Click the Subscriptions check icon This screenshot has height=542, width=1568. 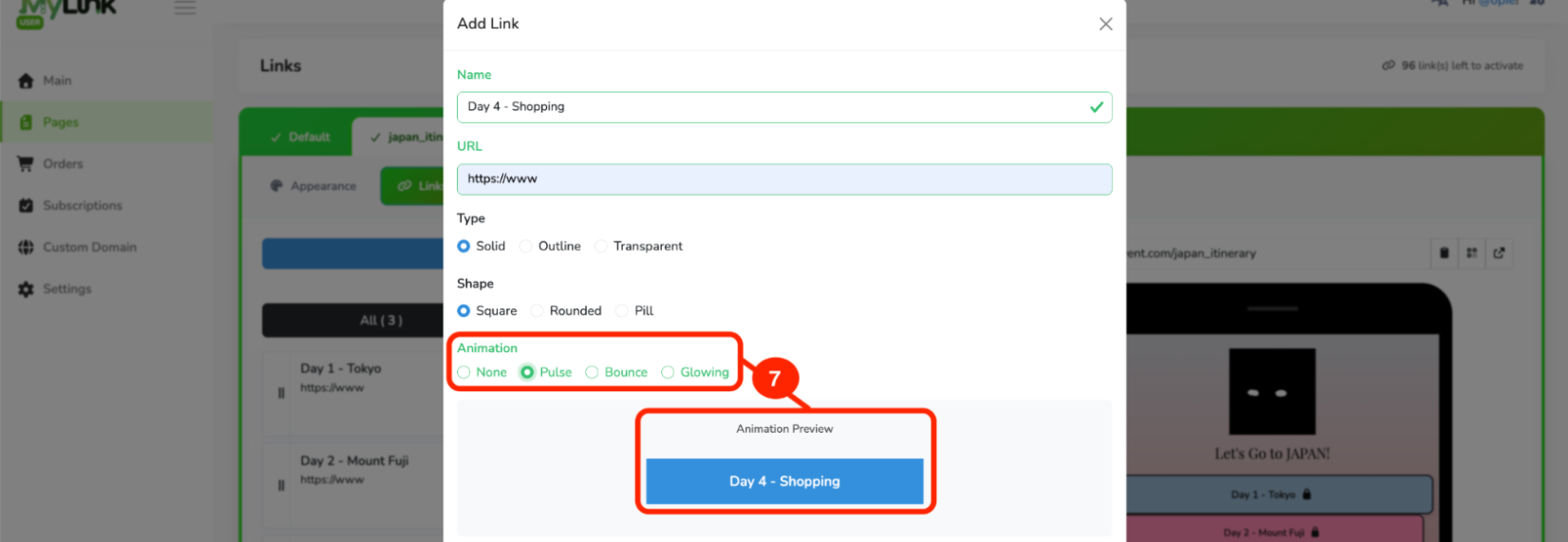[26, 206]
